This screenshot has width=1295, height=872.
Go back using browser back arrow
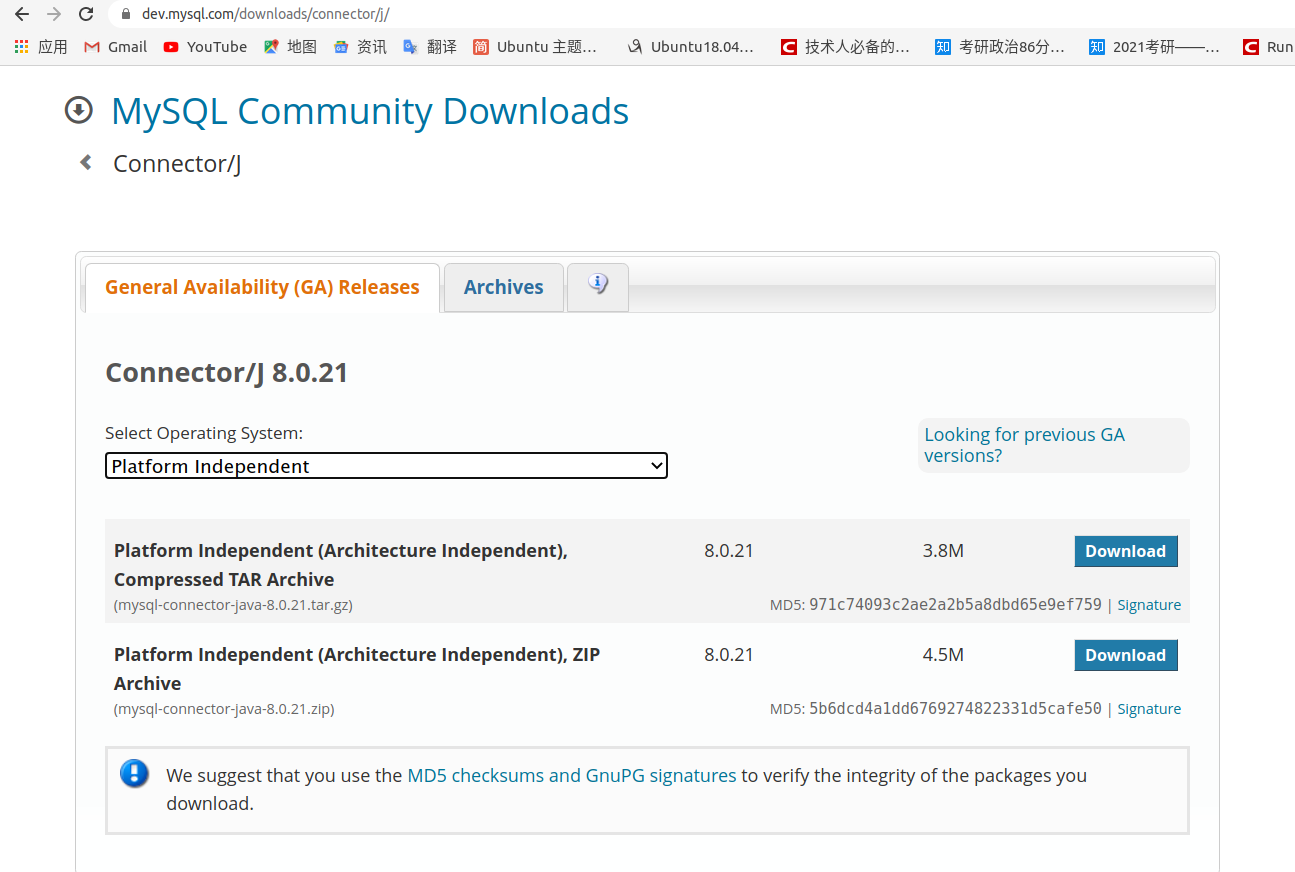(21, 14)
